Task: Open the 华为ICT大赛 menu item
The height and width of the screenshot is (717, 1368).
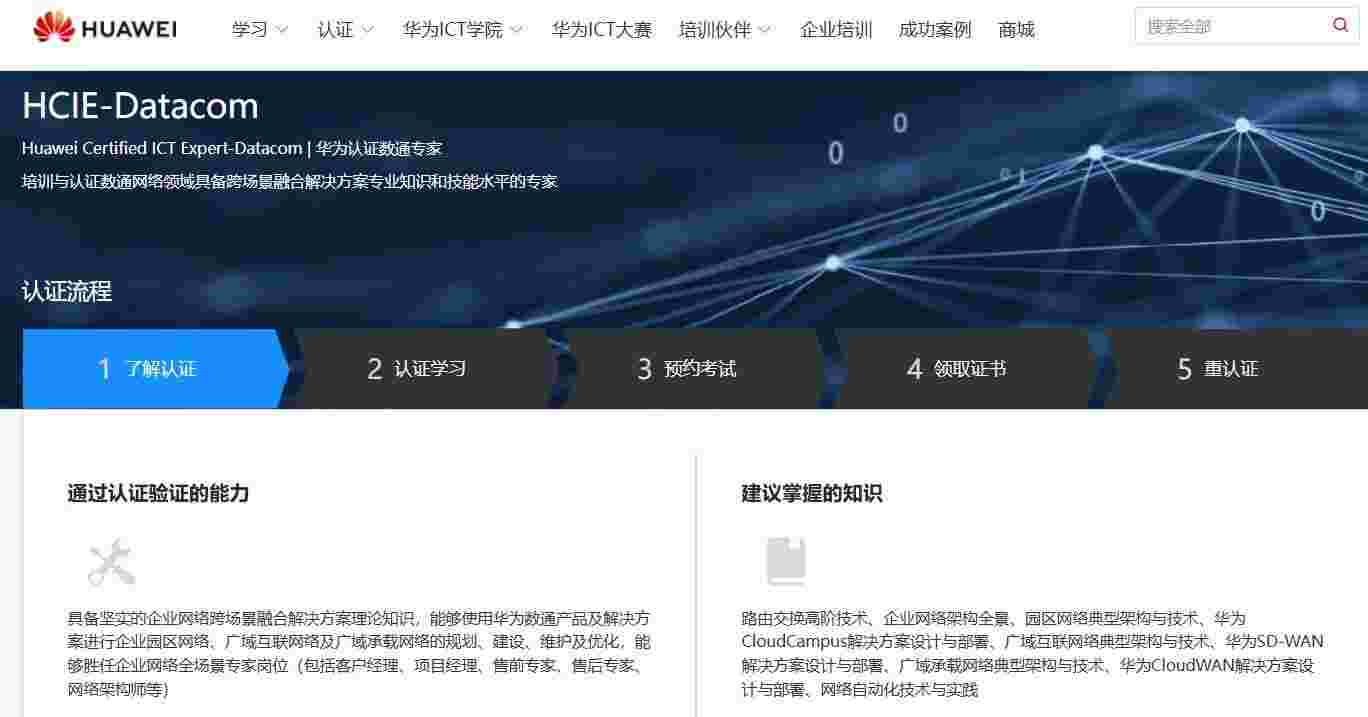Action: (x=601, y=30)
